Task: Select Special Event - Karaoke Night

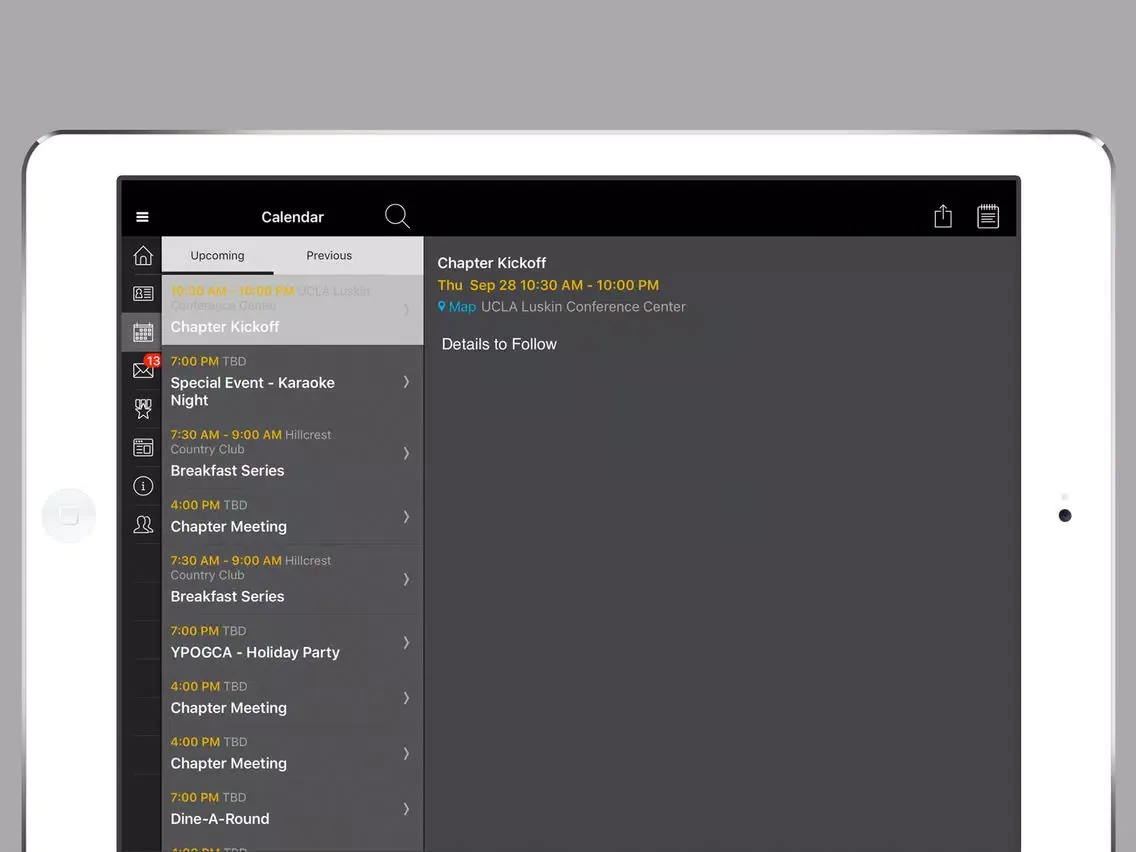Action: coord(293,381)
